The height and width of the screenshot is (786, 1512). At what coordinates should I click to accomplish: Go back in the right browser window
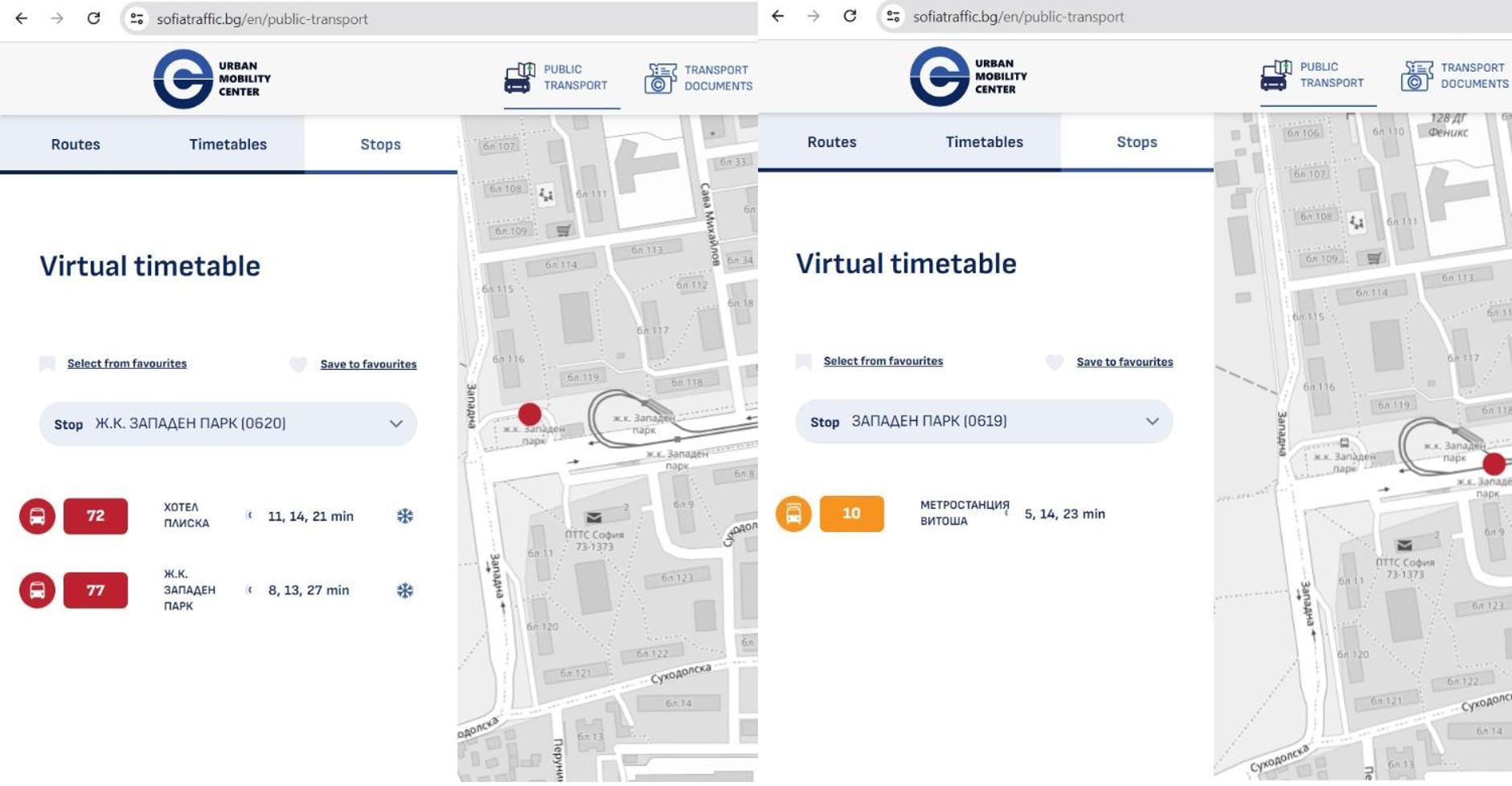pos(777,16)
